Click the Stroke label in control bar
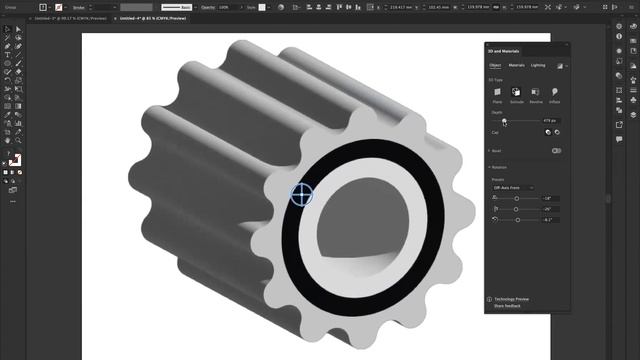The height and width of the screenshot is (360, 640). click(78, 7)
